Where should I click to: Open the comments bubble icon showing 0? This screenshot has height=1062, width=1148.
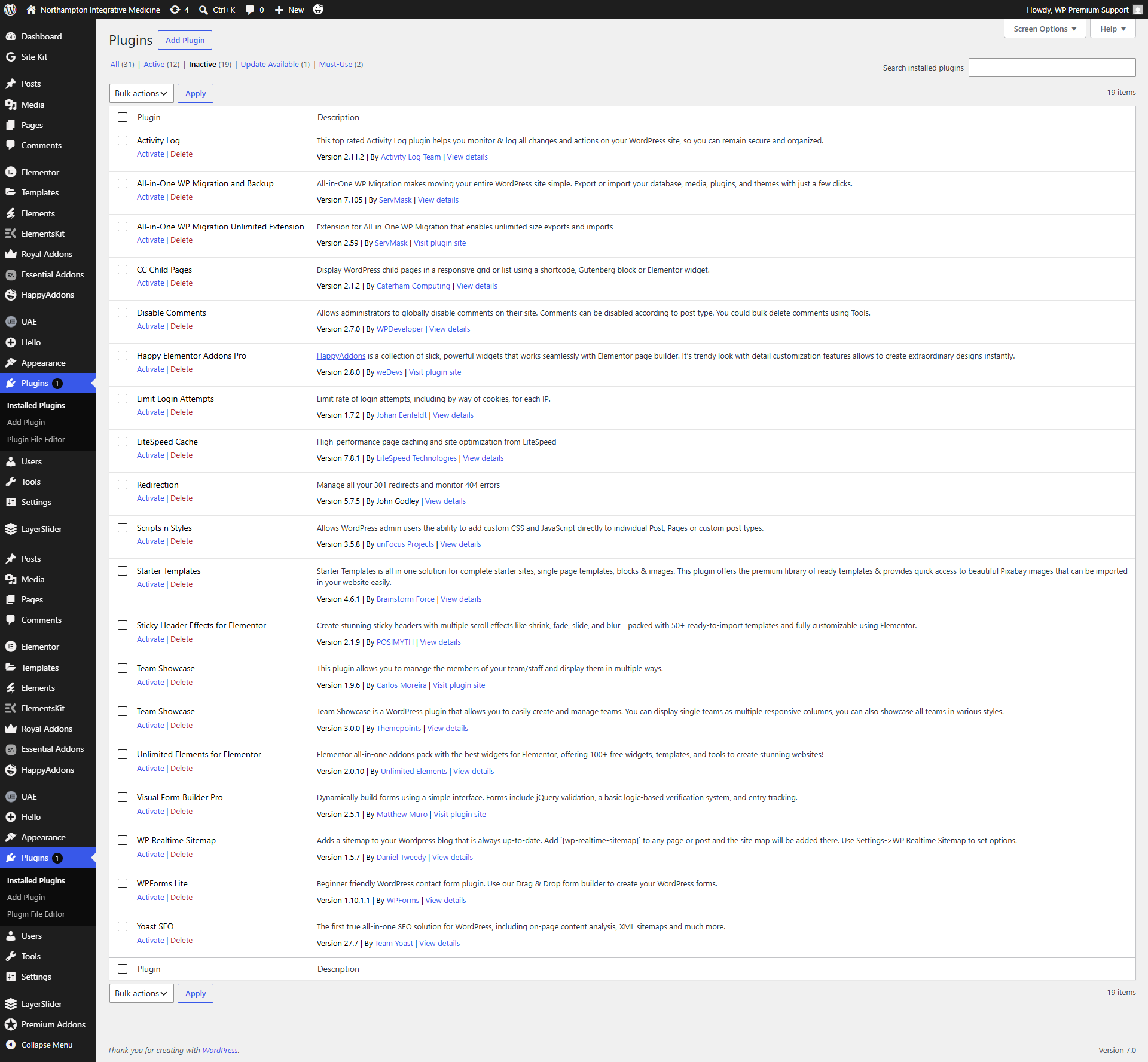[249, 10]
